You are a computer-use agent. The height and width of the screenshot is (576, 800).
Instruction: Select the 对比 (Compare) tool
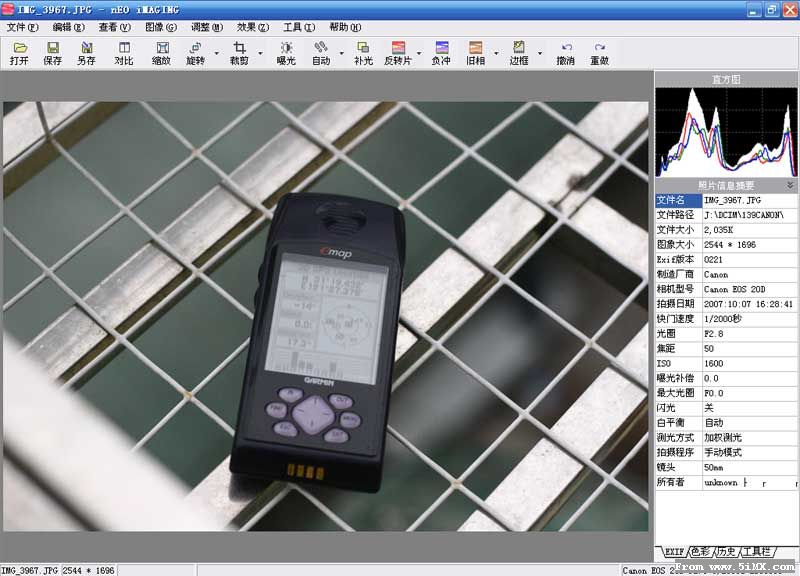[124, 52]
